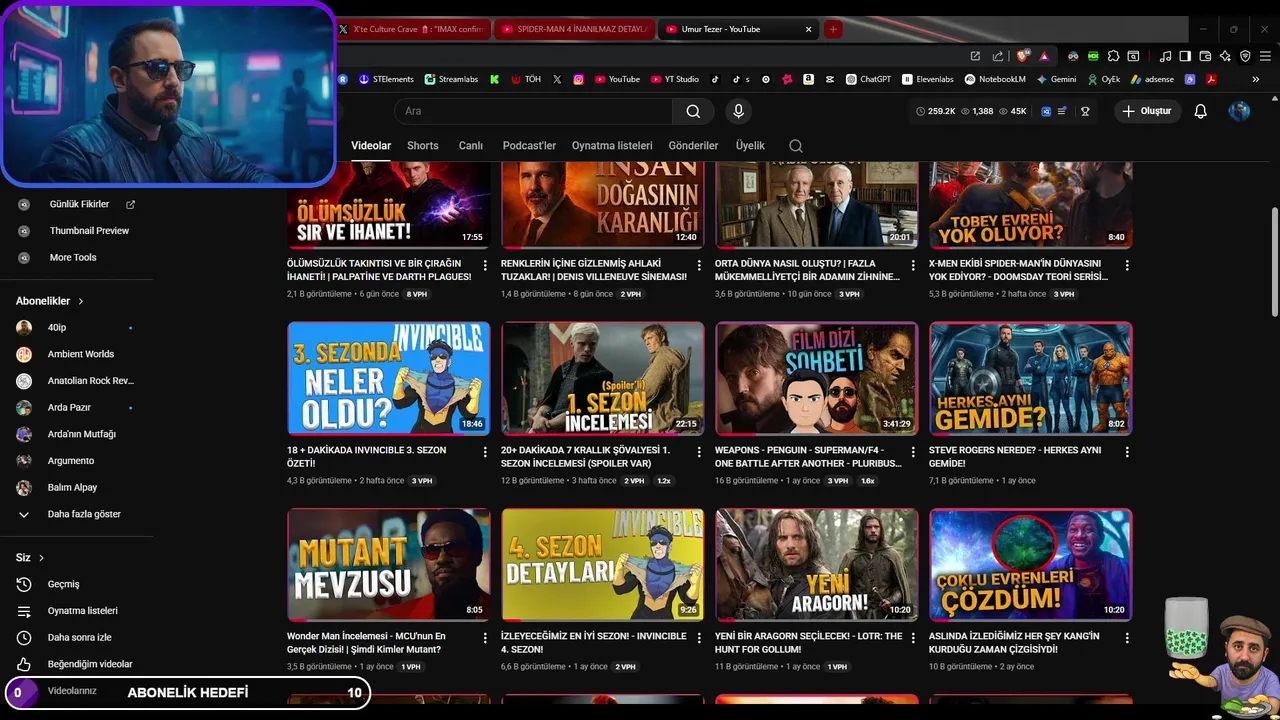Open the Gönderiler channel tab
The image size is (1280, 720).
[693, 146]
